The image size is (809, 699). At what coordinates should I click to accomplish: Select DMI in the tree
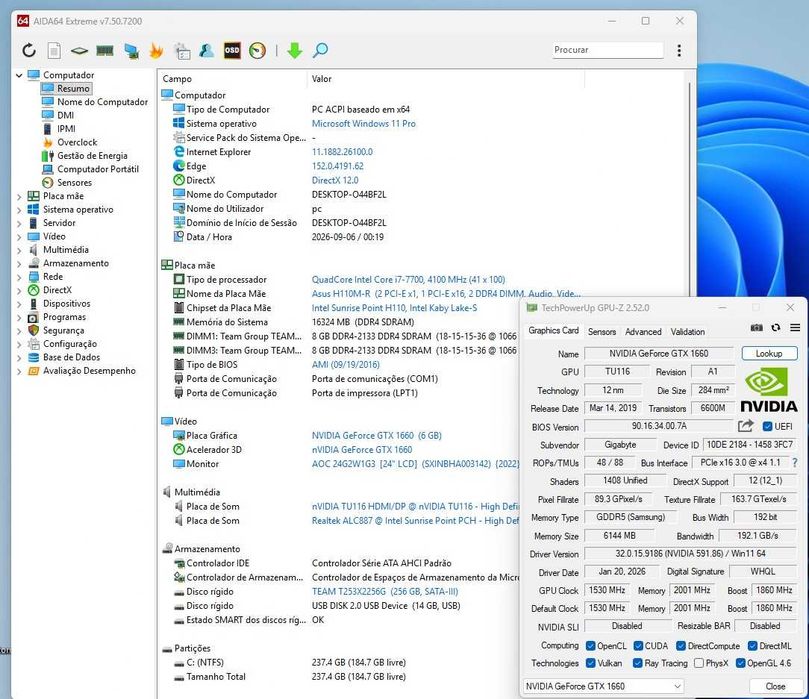65,116
